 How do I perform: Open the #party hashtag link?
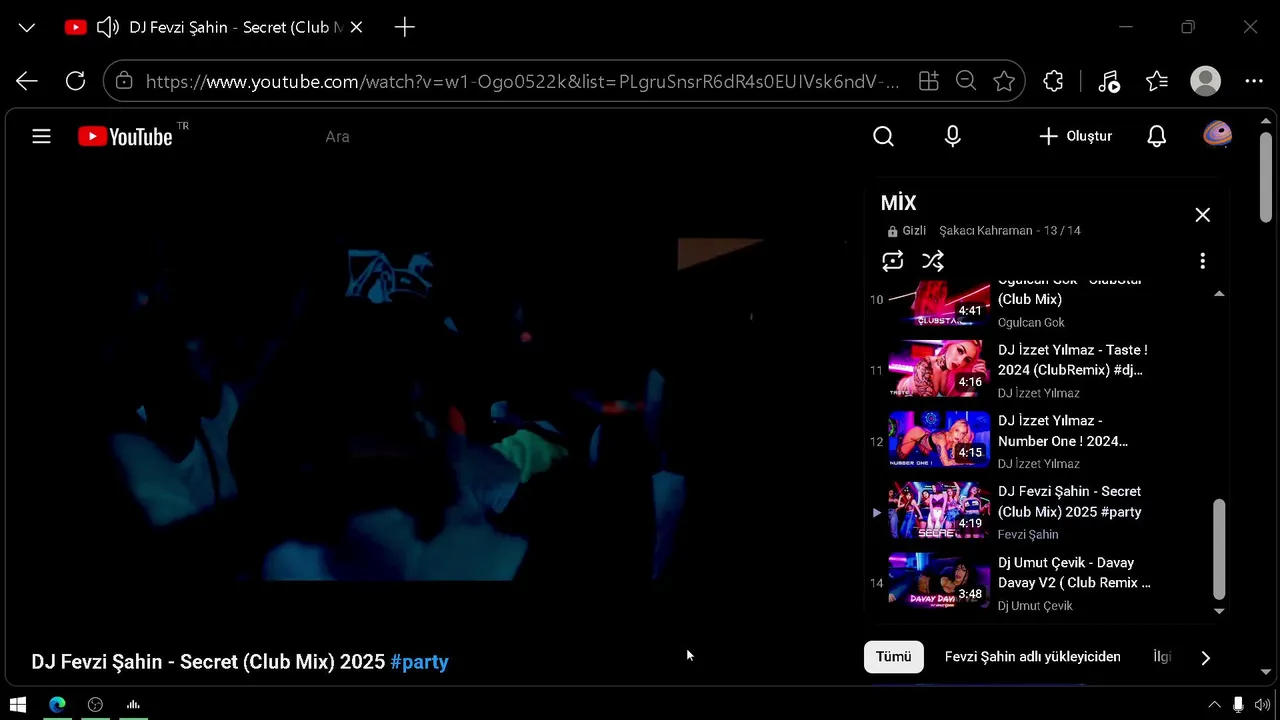(419, 662)
